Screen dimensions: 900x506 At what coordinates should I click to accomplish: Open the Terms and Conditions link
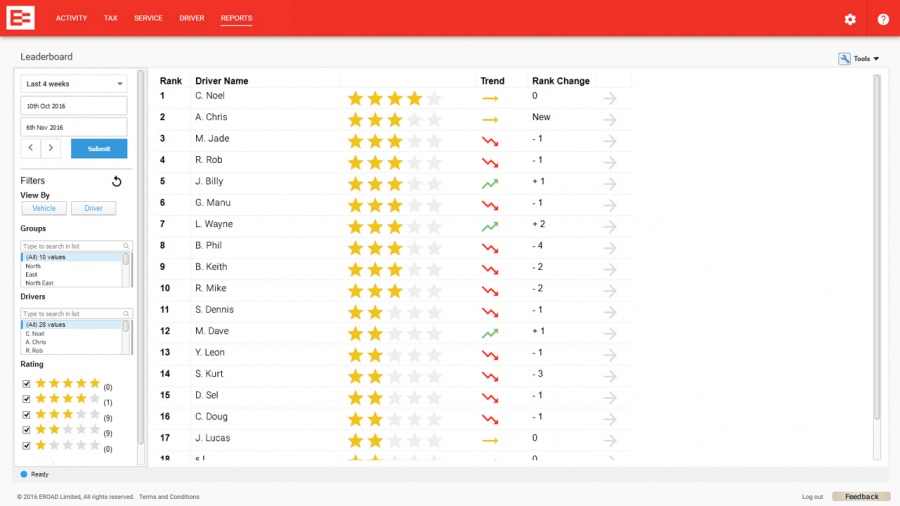pos(169,497)
